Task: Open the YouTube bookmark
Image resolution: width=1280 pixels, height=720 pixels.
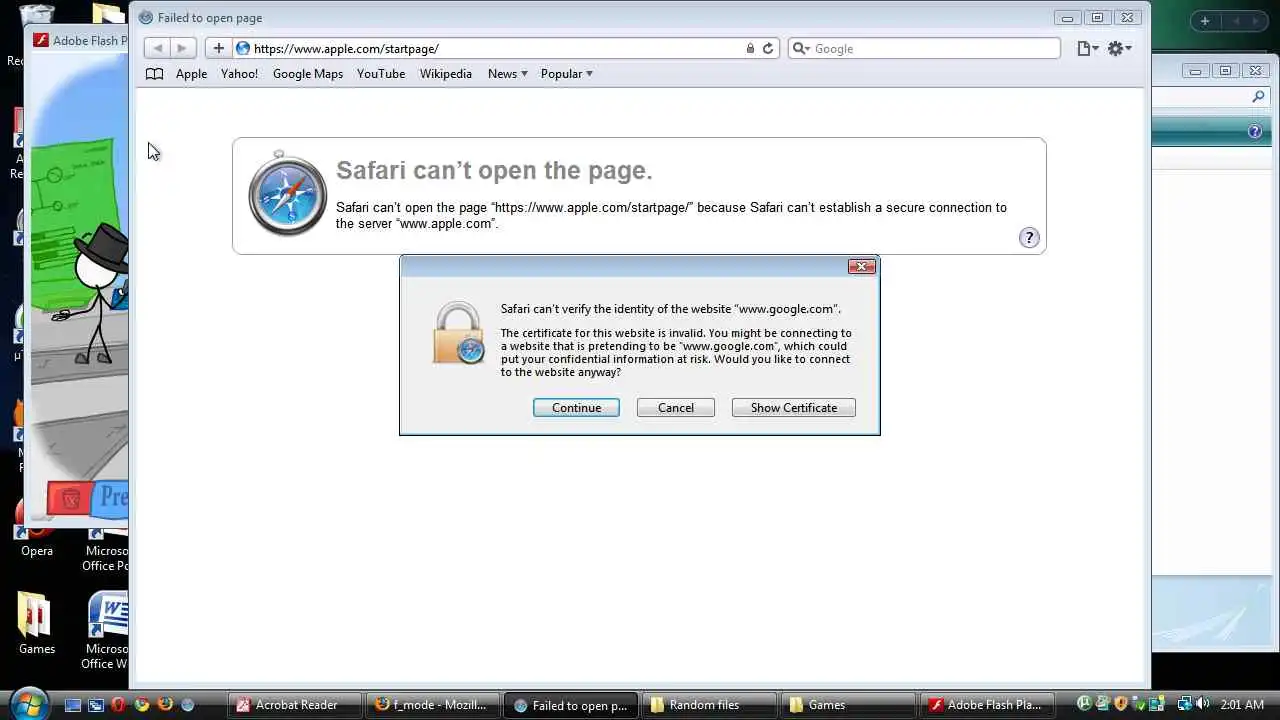Action: (x=381, y=74)
